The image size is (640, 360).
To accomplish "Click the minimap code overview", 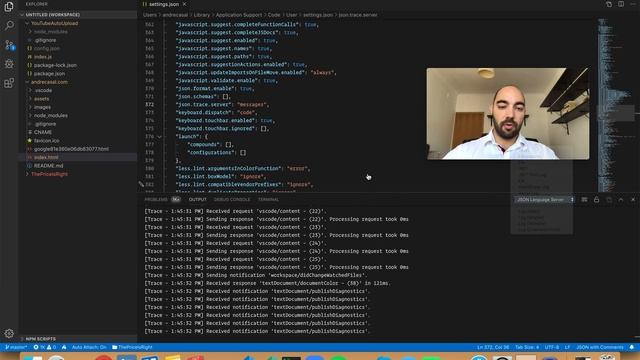I will point(616,104).
